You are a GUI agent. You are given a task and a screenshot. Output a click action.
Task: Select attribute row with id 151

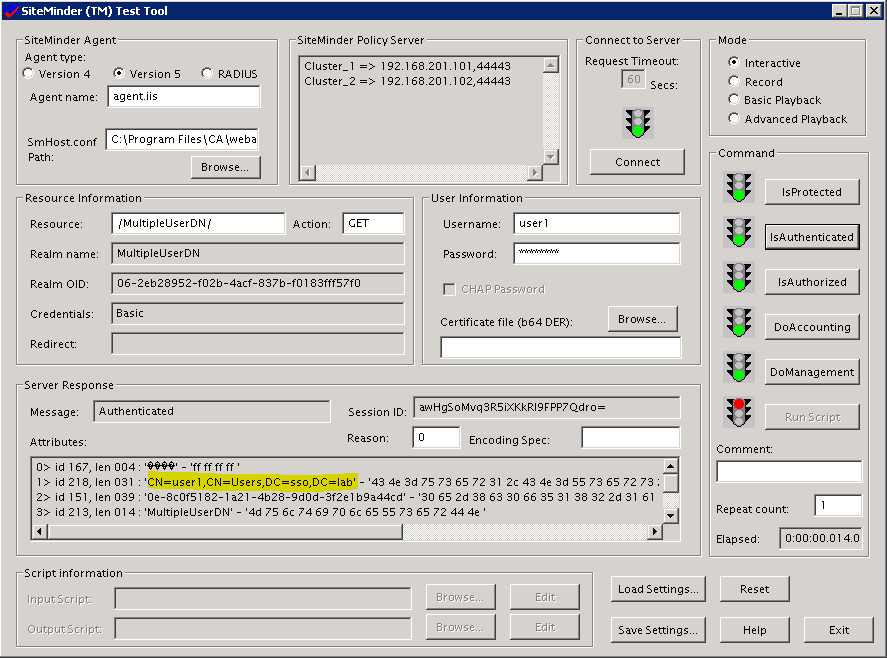pos(345,497)
